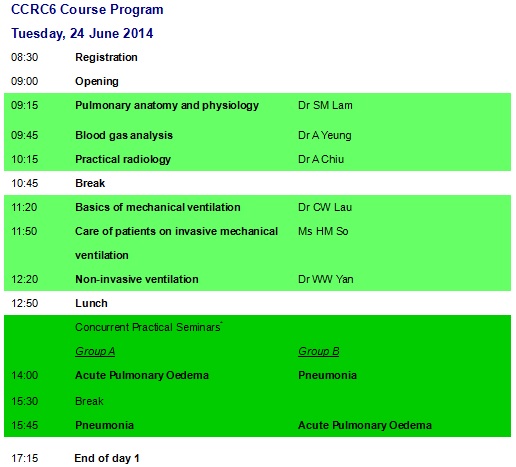516x467 pixels.
Task: Select Basics of mechanical ventilation session
Action: pyautogui.click(x=158, y=207)
